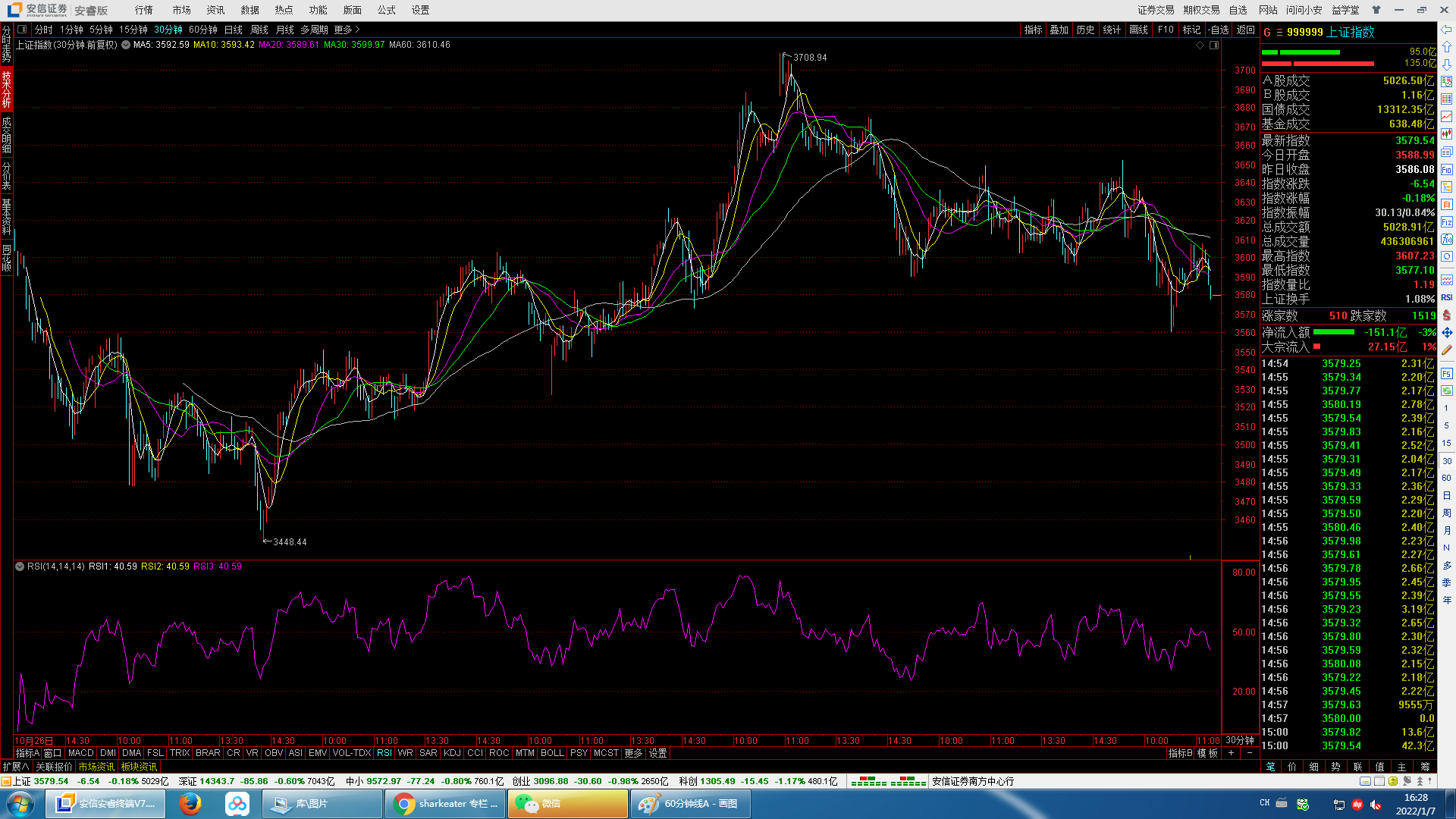Select the 笔 tick tab in quote panel
Screen dimensions: 1456x819
(1271, 767)
